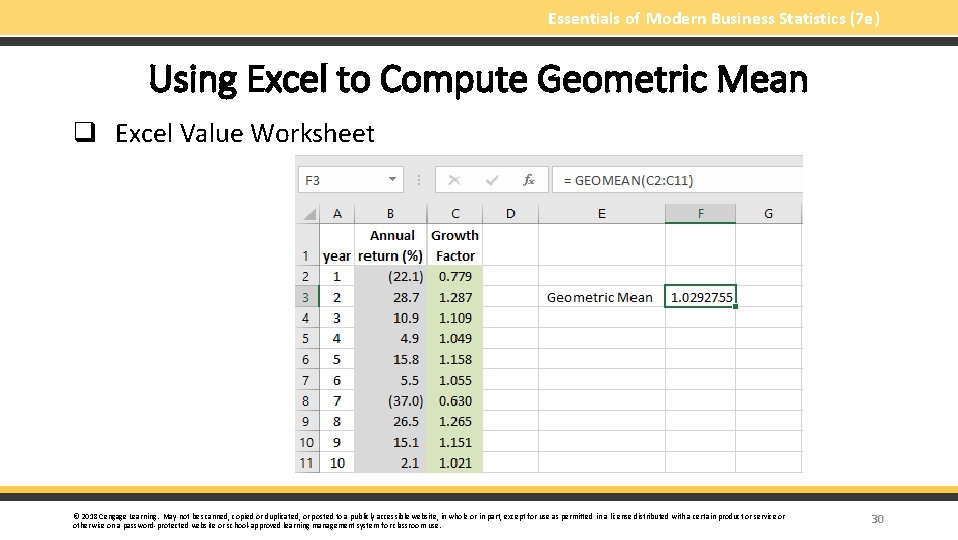Click cell with value 10.9
This screenshot has width=958, height=540.
pyautogui.click(x=390, y=318)
